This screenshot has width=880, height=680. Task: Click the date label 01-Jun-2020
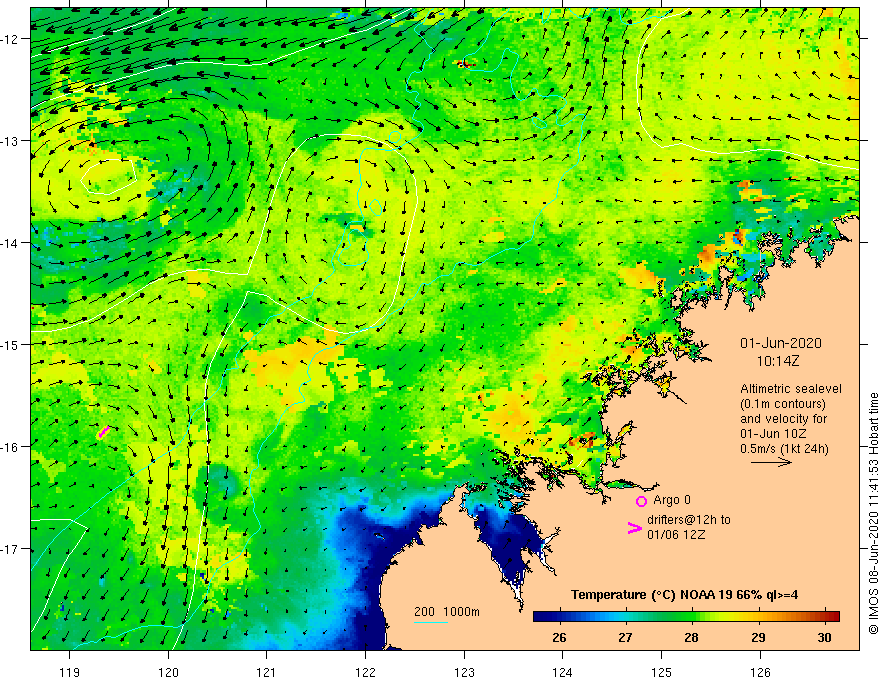780,343
